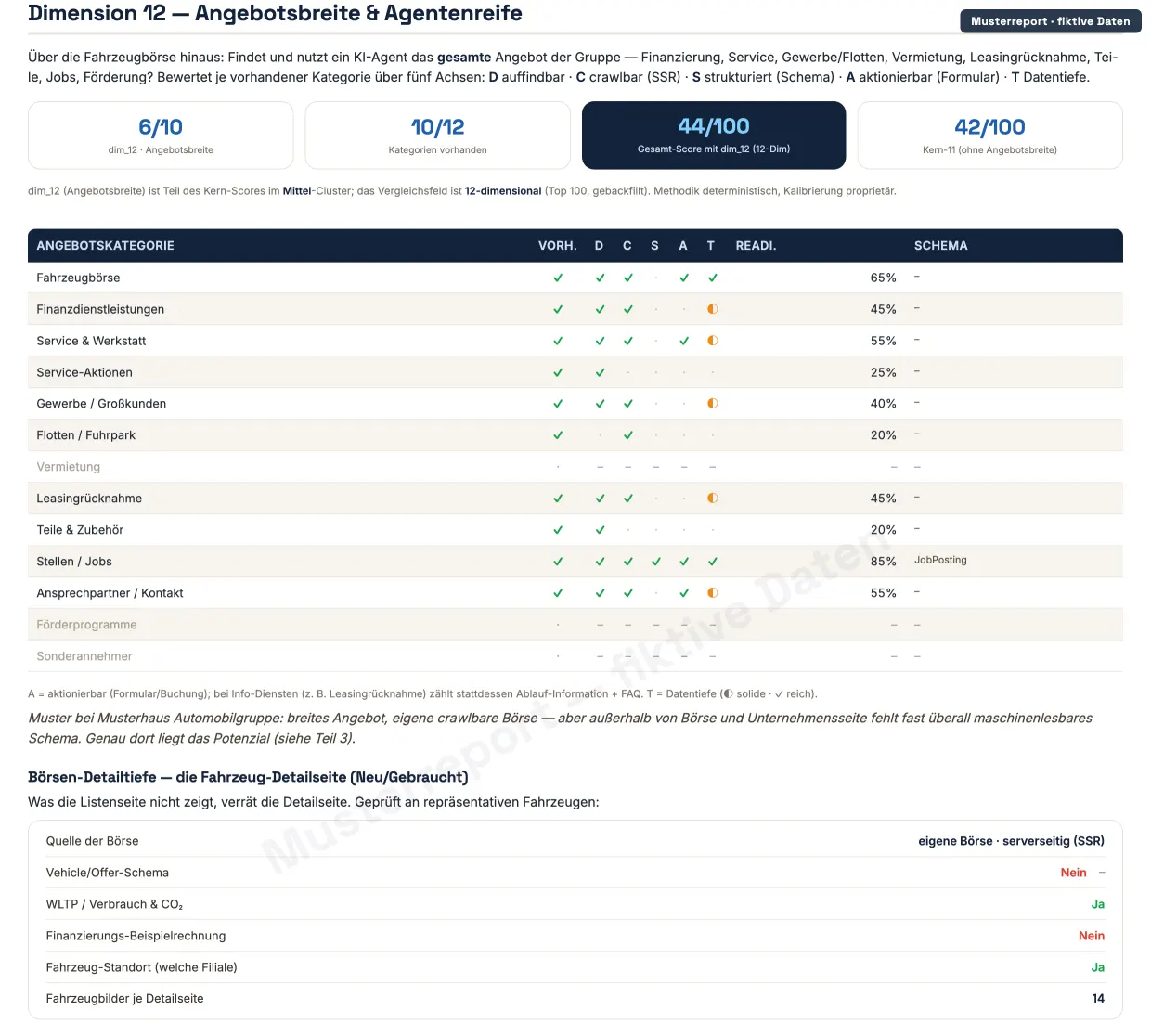Click Finanzdienstleistungen C column check mark

(x=628, y=309)
